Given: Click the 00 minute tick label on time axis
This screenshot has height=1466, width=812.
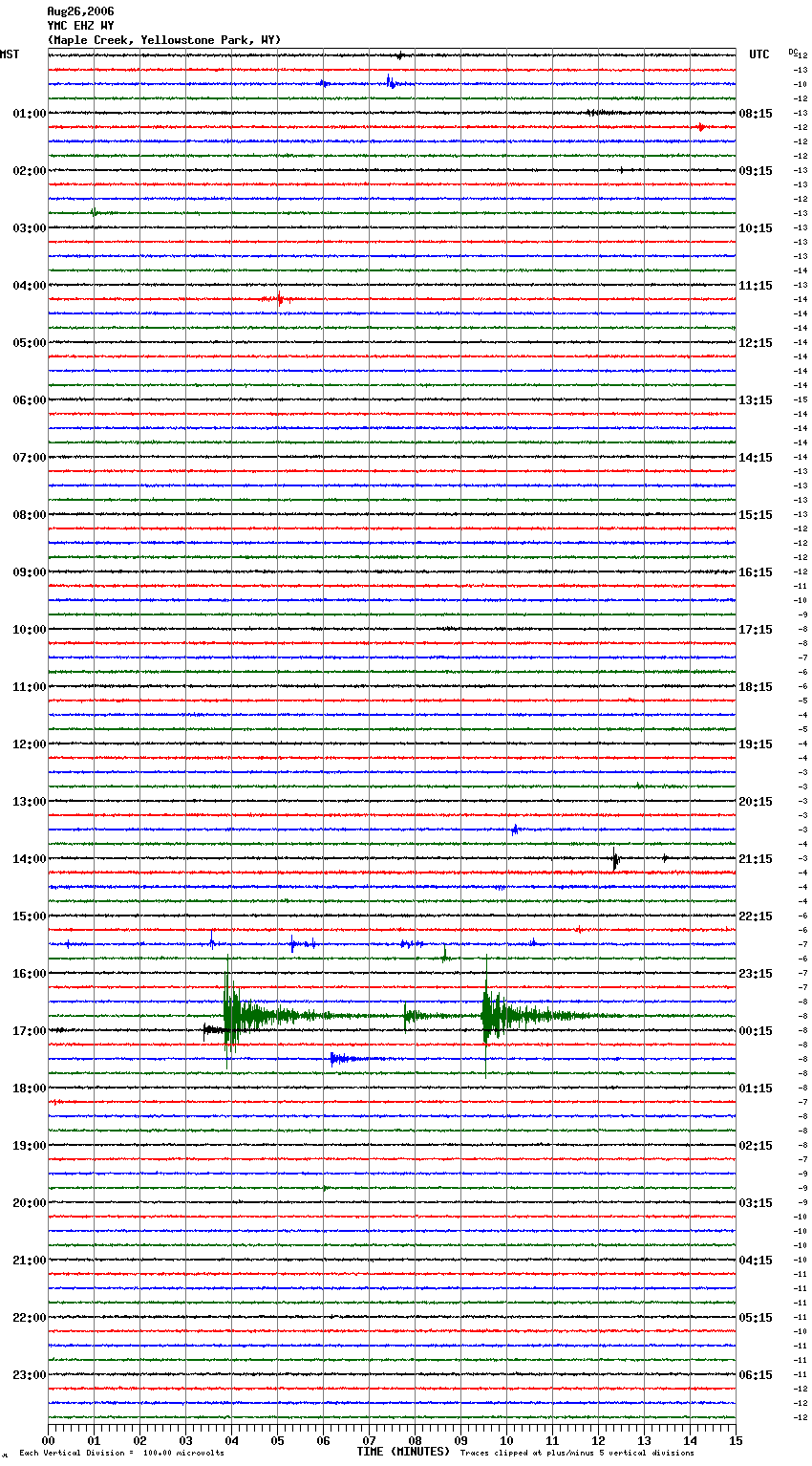Looking at the screenshot, I should click(48, 1440).
